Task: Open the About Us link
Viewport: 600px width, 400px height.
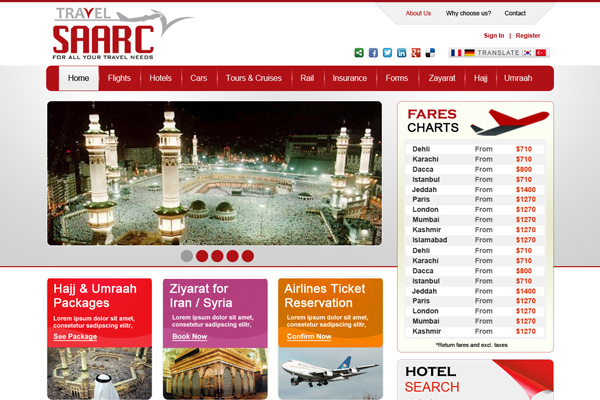Action: click(418, 13)
